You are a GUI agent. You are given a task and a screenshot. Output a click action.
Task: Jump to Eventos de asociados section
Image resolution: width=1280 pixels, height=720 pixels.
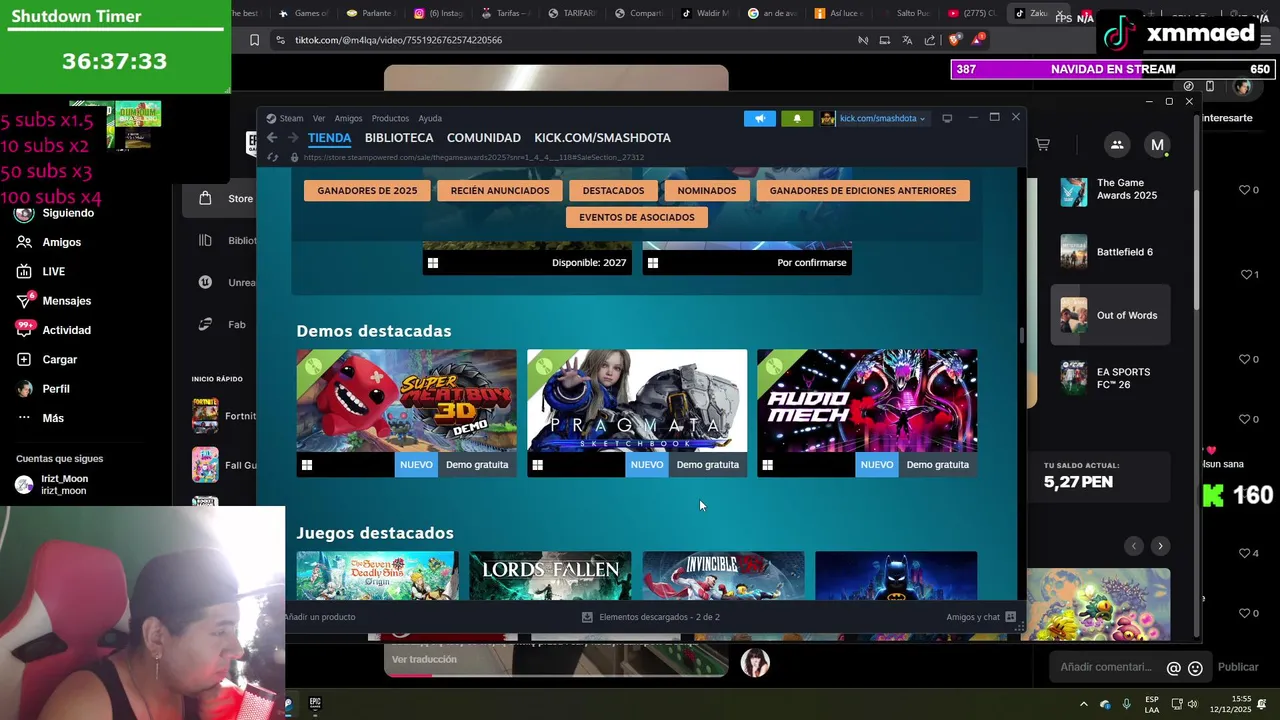coord(636,217)
